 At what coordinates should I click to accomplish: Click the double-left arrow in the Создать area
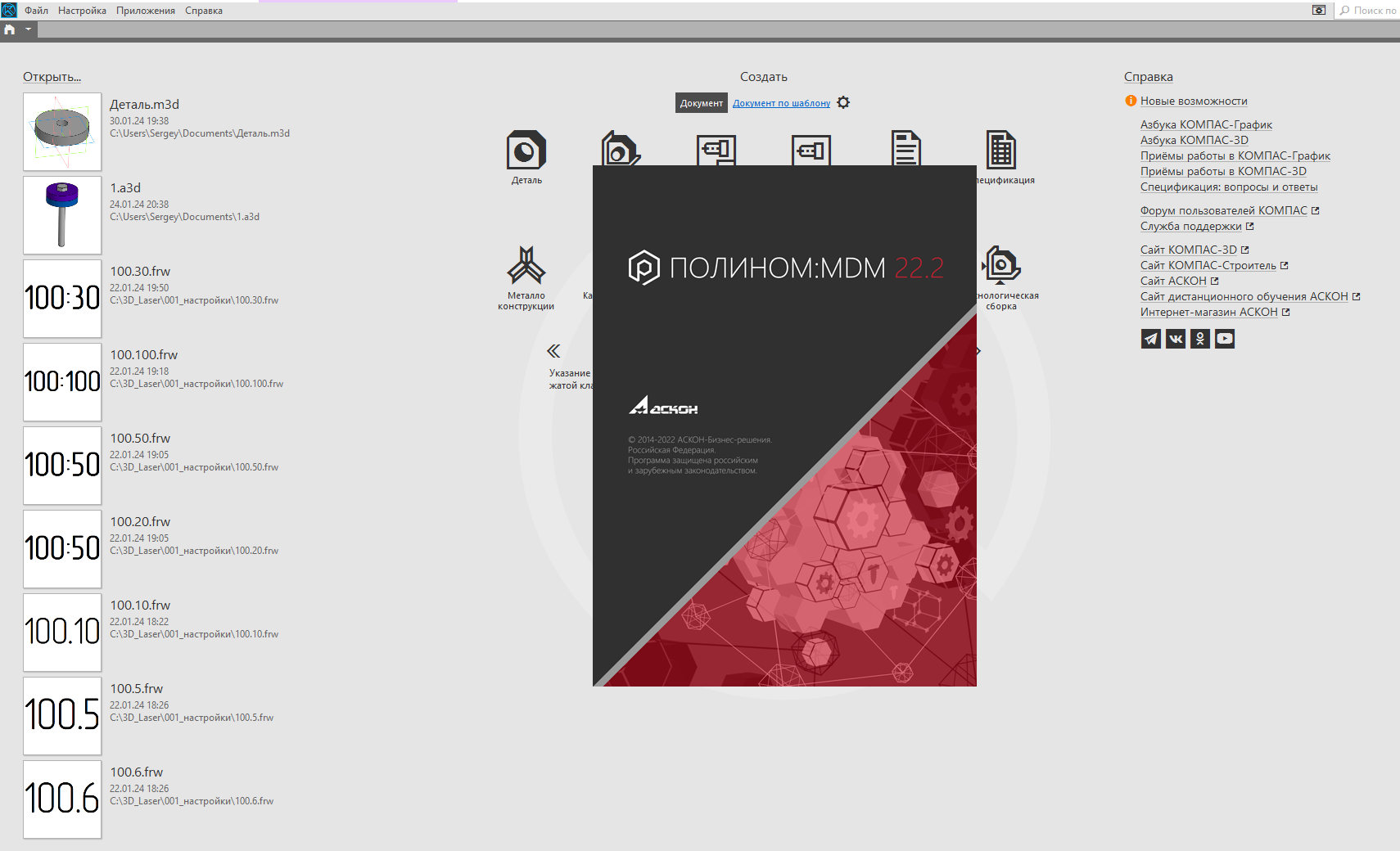tap(553, 351)
